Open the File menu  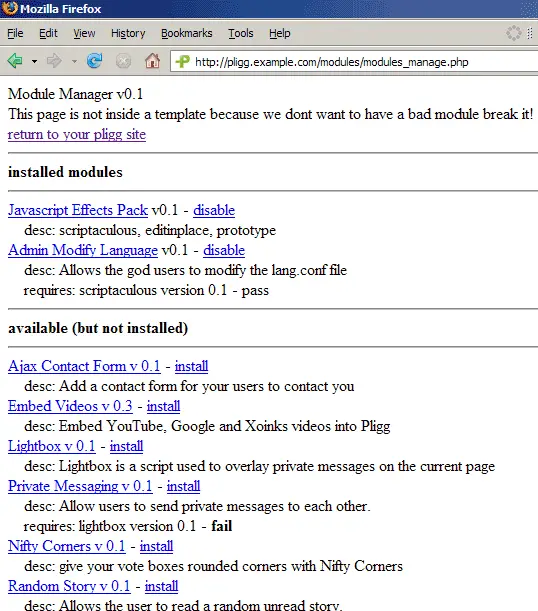pos(15,34)
